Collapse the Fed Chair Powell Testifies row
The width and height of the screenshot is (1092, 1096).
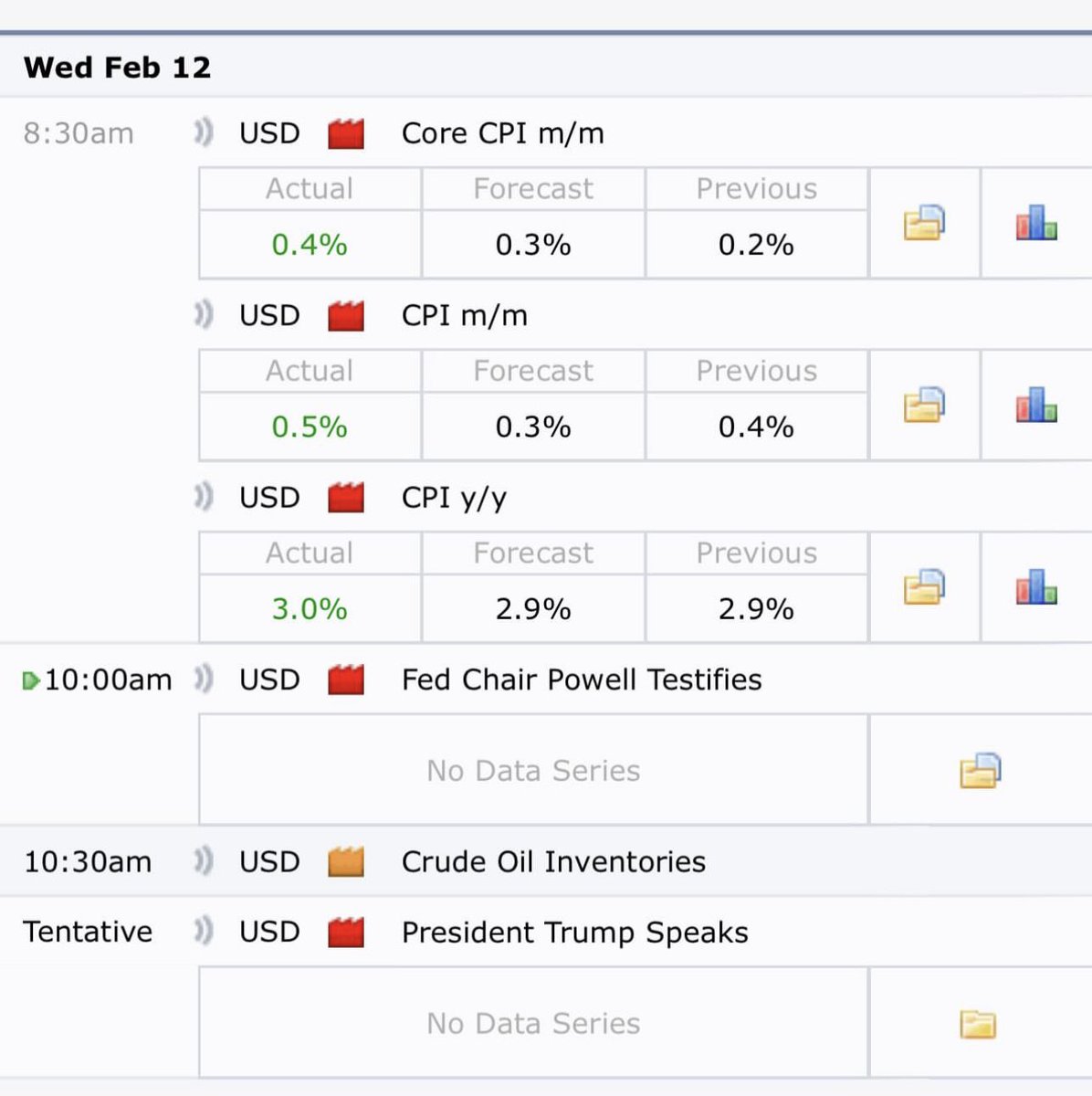pyautogui.click(x=546, y=680)
